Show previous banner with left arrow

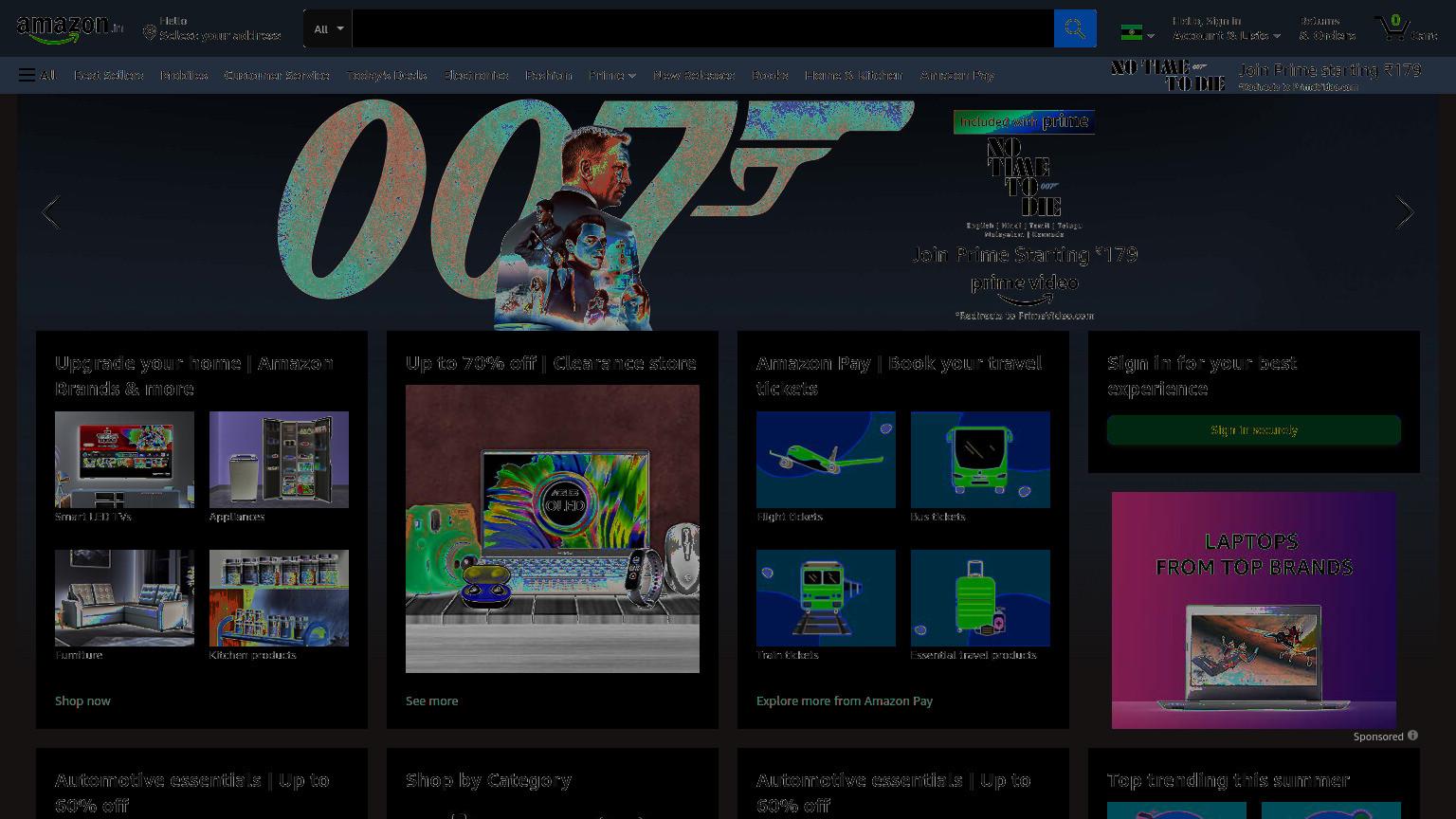[x=51, y=212]
